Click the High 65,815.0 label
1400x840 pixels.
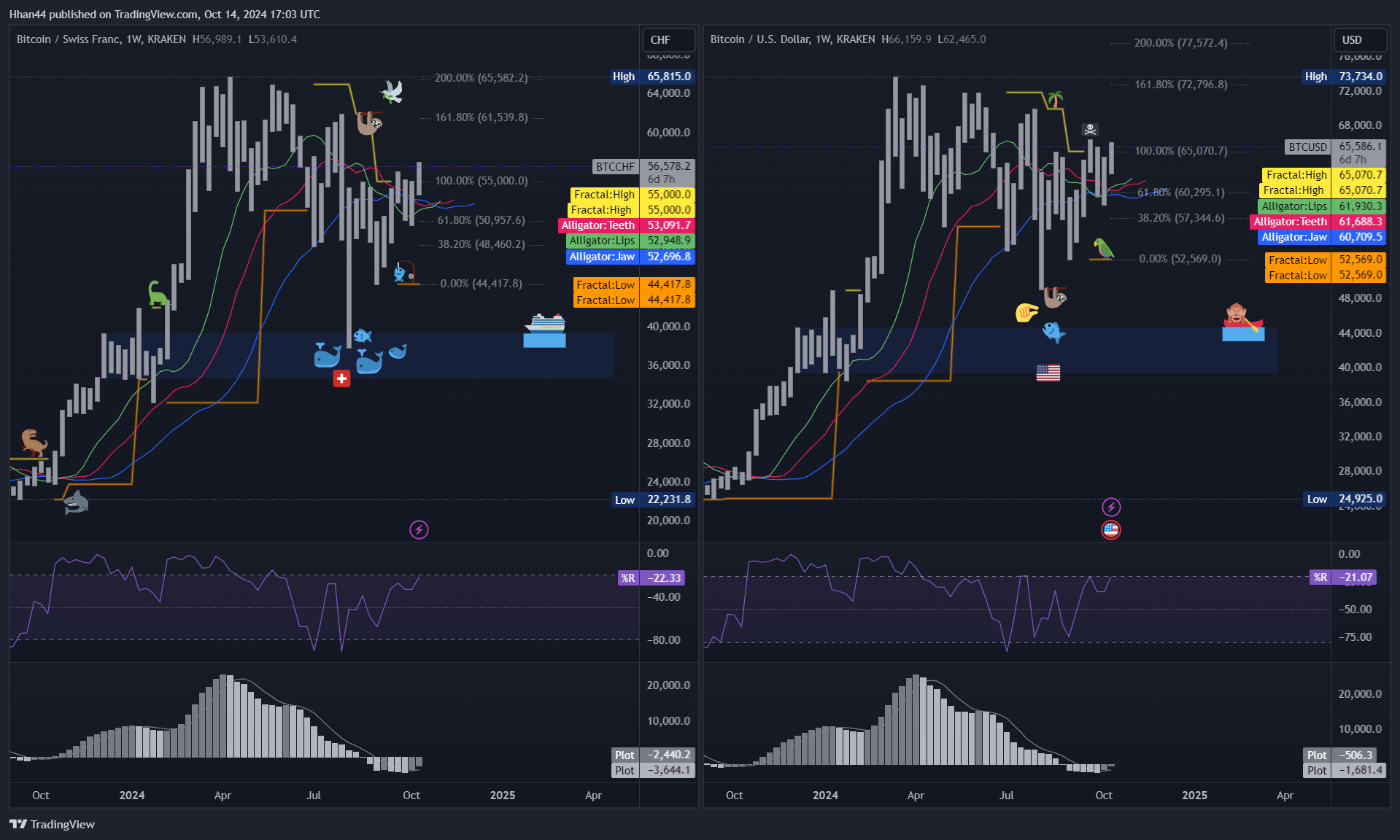point(652,77)
